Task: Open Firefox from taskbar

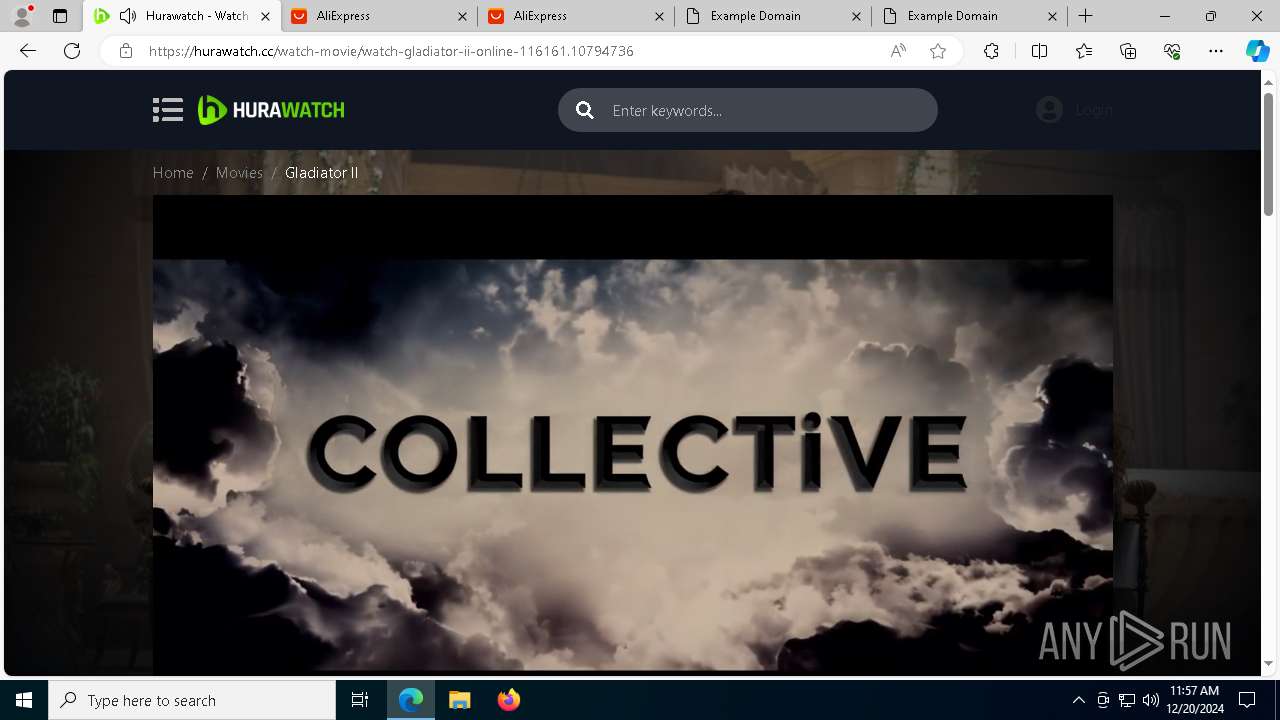Action: (x=508, y=700)
